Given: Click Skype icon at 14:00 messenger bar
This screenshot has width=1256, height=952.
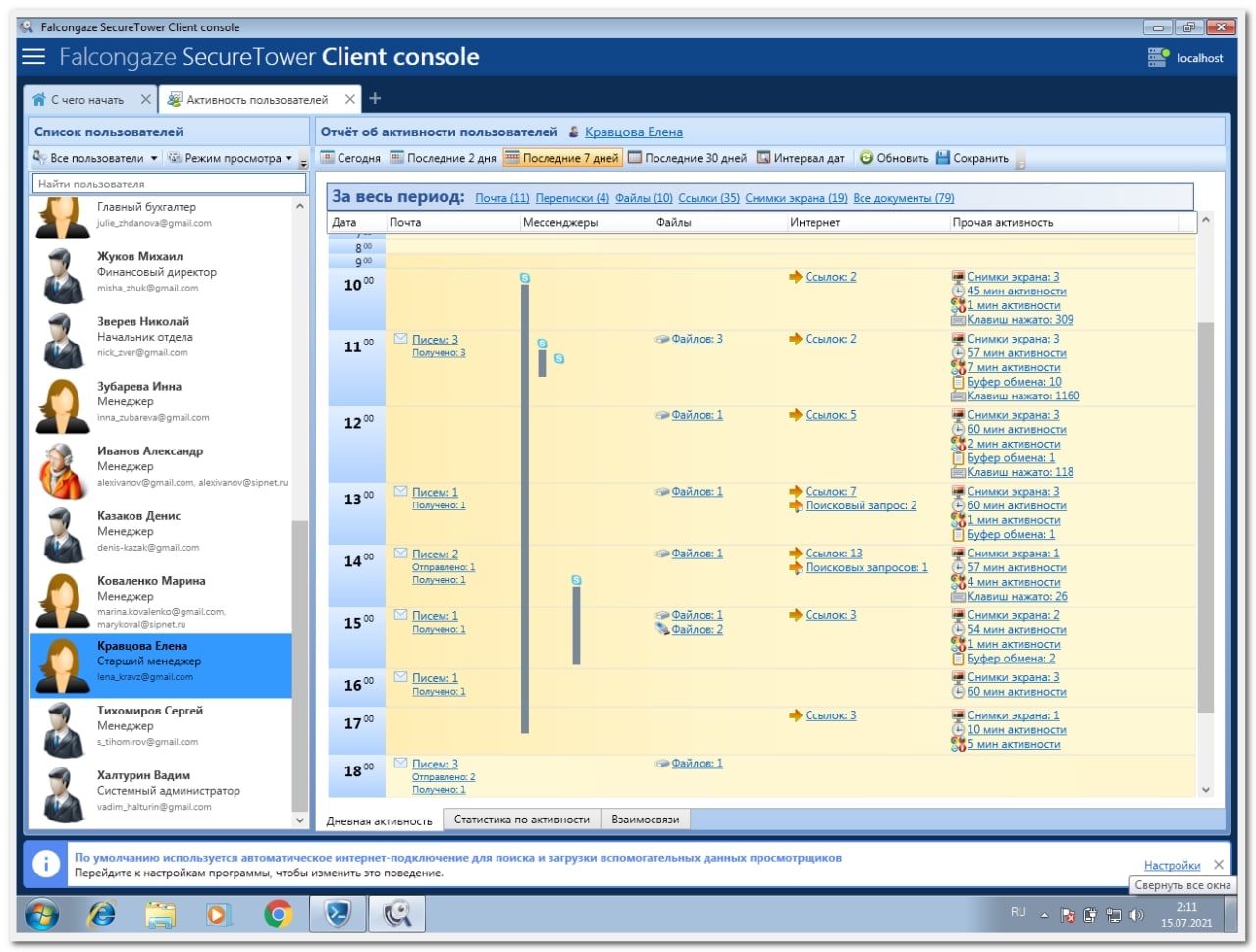Looking at the screenshot, I should [576, 580].
